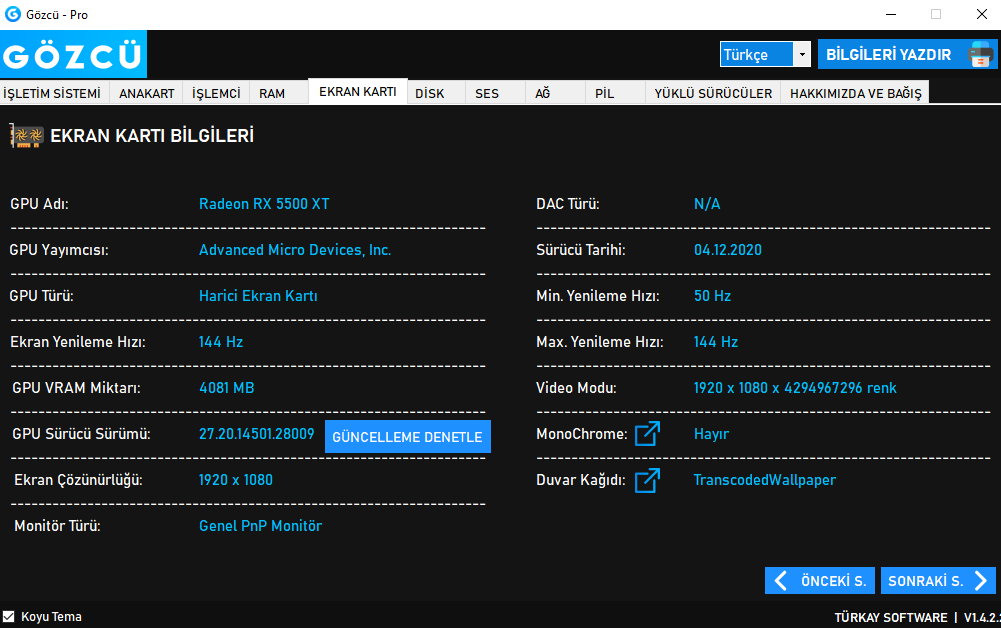Screen dimensions: 1001x628
Task: Click Bilgileri Yazdır button
Action: 907,54
